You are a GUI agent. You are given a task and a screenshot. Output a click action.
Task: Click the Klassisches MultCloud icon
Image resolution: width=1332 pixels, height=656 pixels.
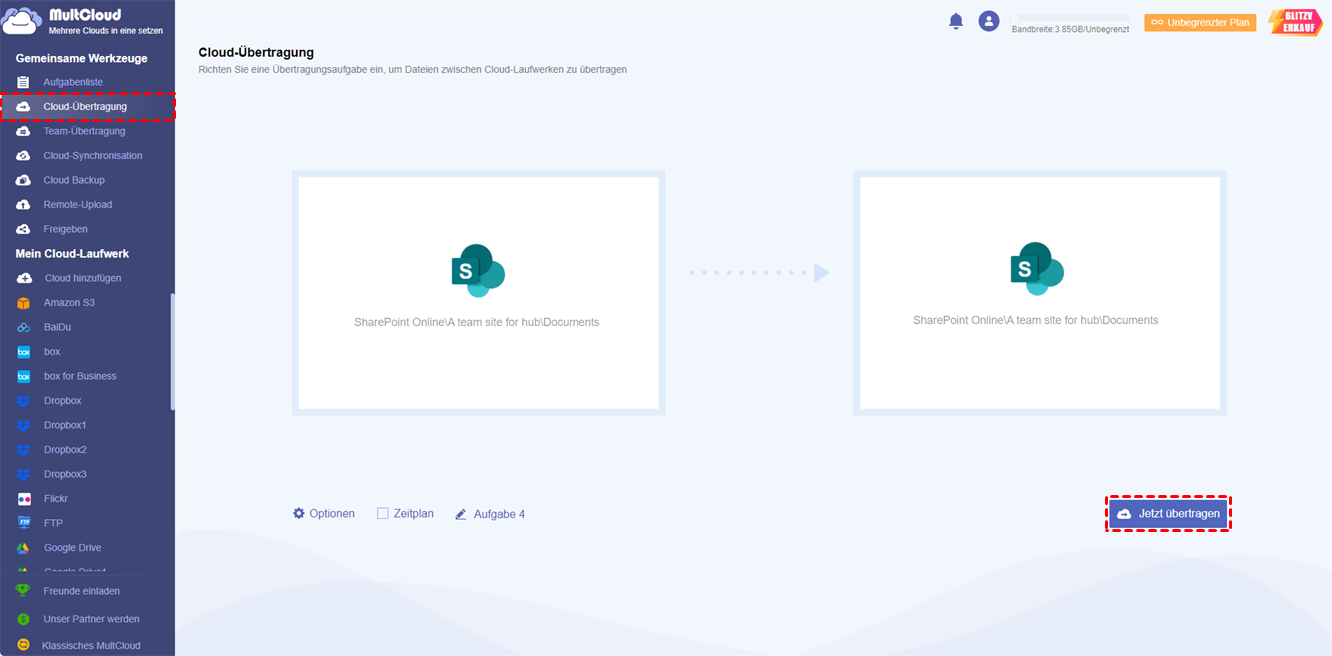point(23,646)
